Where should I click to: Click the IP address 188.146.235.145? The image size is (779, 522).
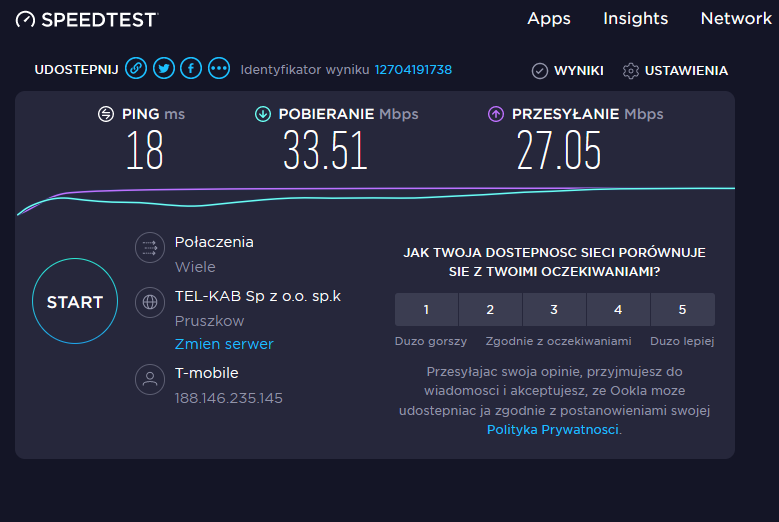point(229,398)
